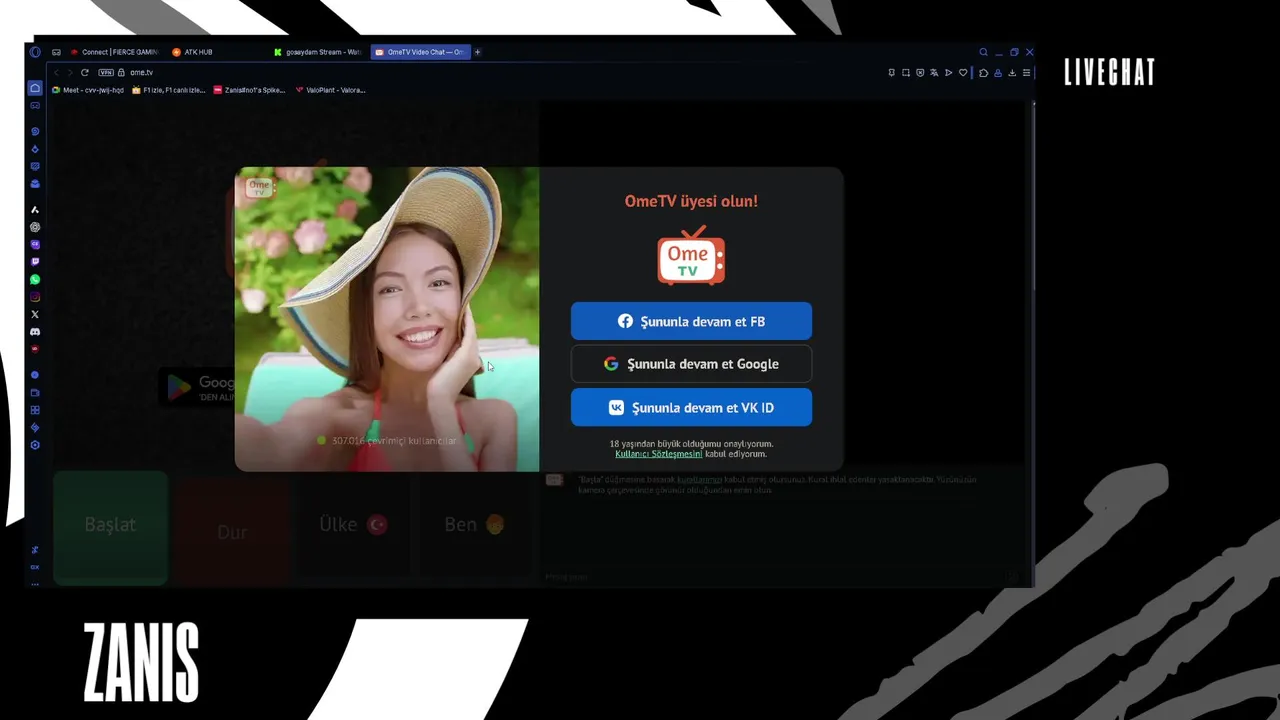This screenshot has height=720, width=1280.
Task: Open the ValoPlant bookmark
Action: [x=330, y=90]
